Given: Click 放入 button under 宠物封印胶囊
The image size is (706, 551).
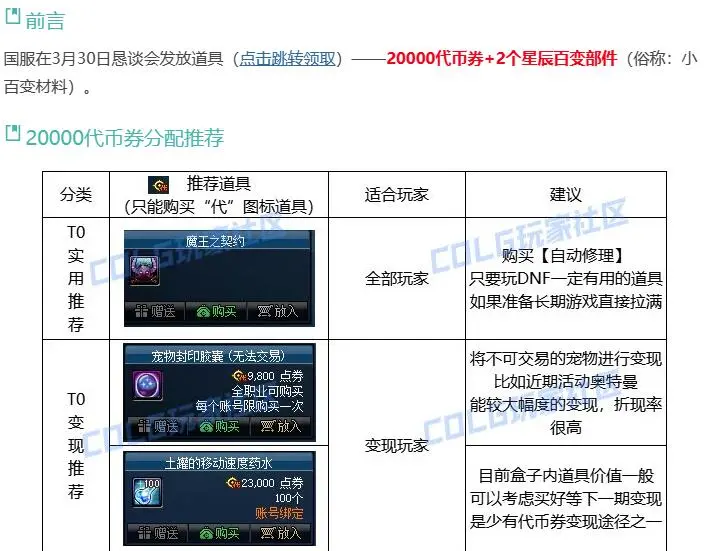Looking at the screenshot, I should 281,426.
